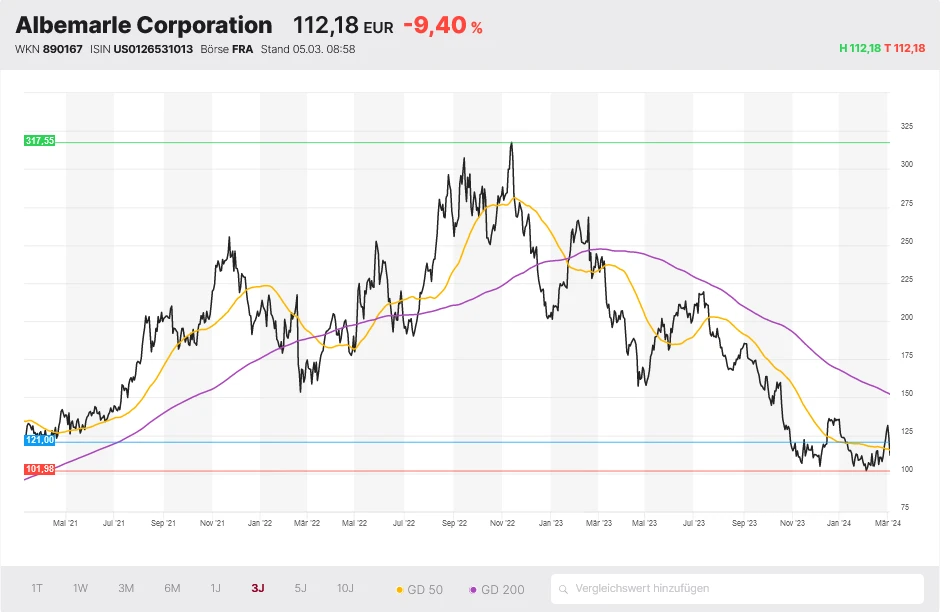Switch chart to the 1T range
The image size is (945, 612).
pos(37,588)
